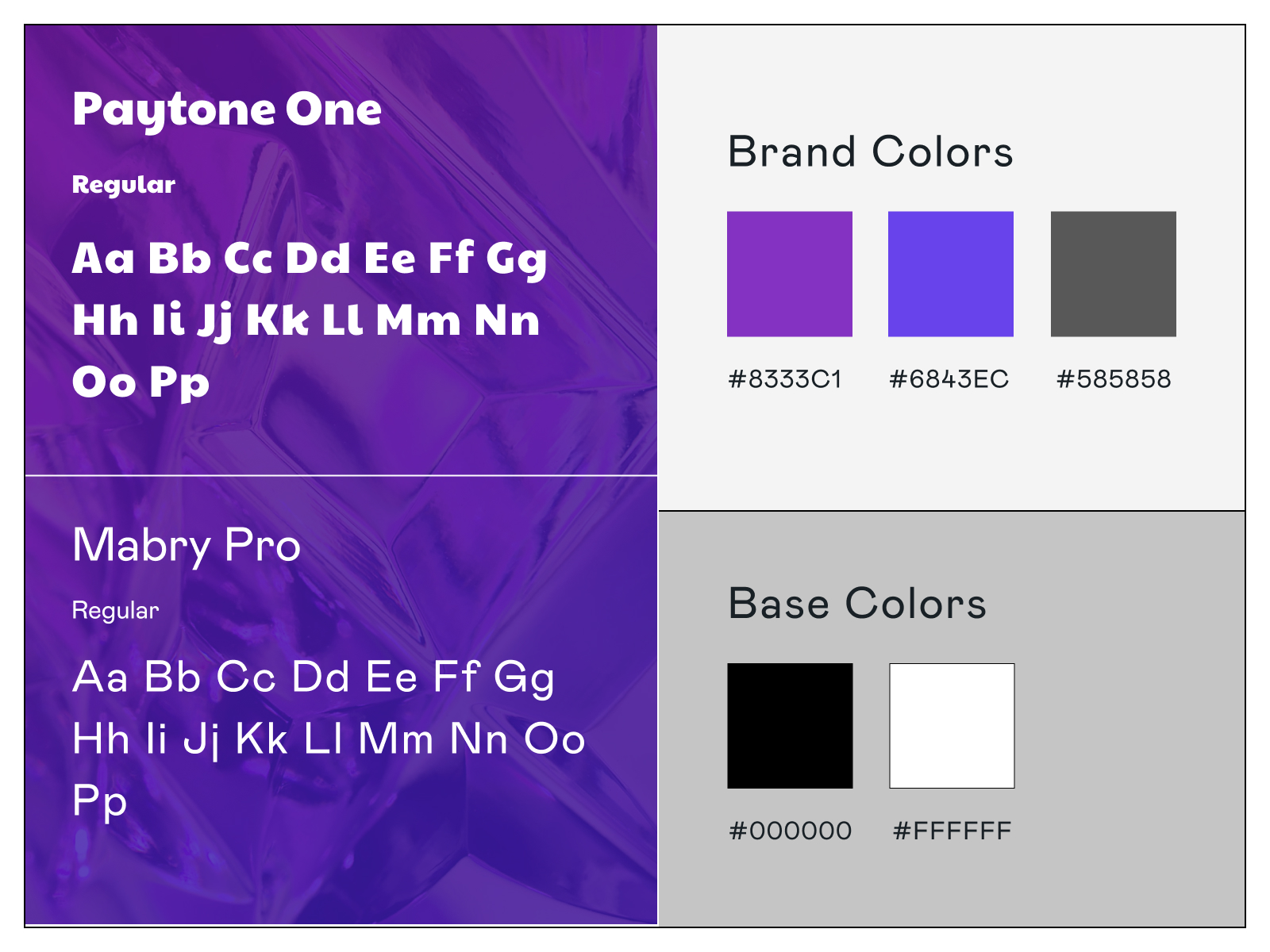Select the Mabry Pro font title
This screenshot has width=1270, height=952.
(x=187, y=546)
